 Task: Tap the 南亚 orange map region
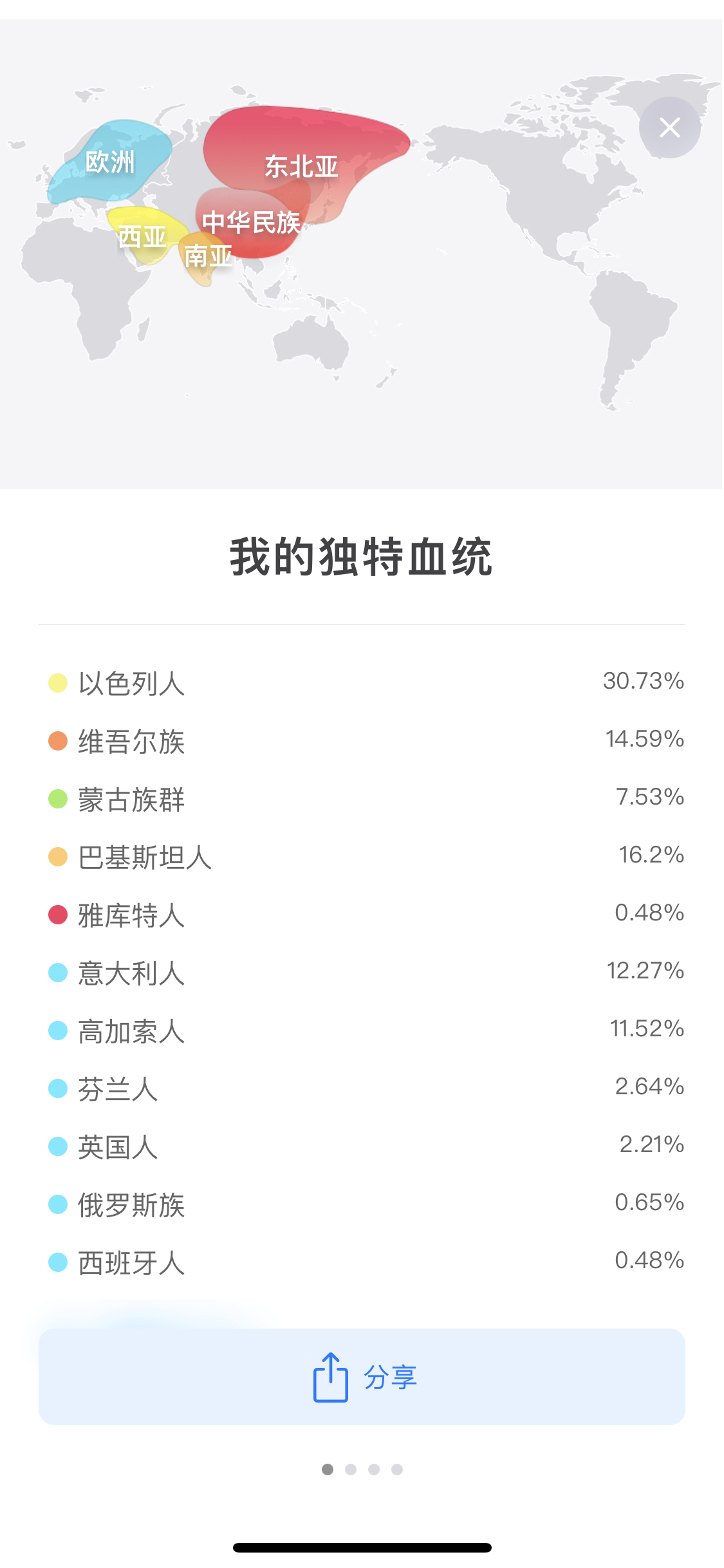(x=207, y=257)
